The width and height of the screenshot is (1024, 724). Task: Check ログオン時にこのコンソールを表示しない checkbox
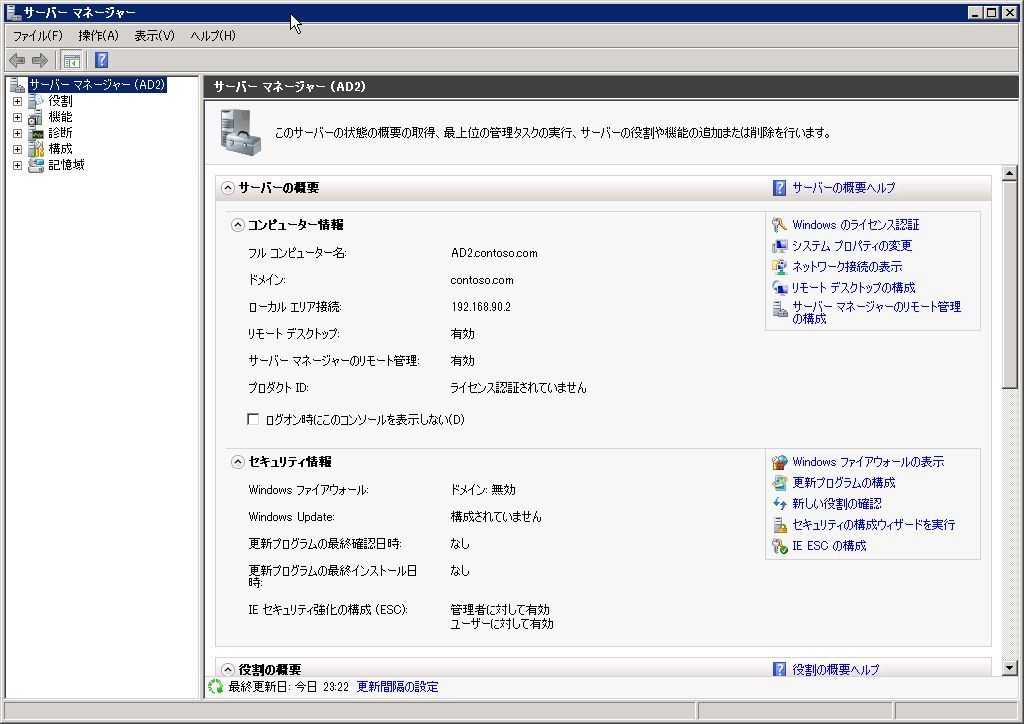pyautogui.click(x=253, y=419)
